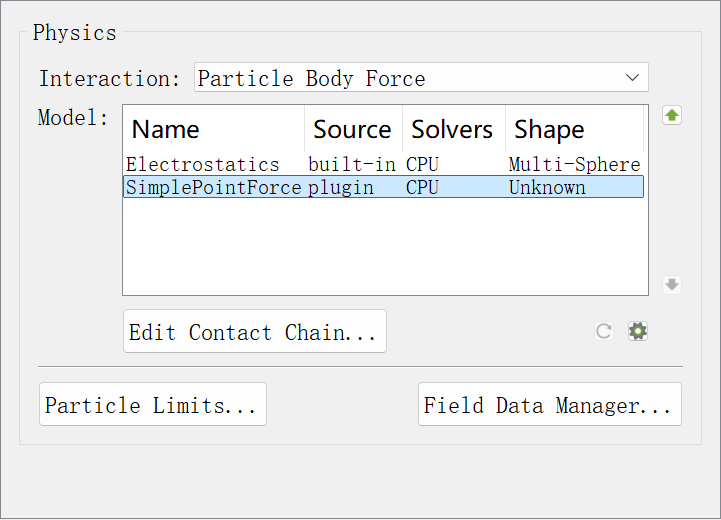Click the built-in source cell
The height and width of the screenshot is (520, 721).
pyautogui.click(x=352, y=164)
